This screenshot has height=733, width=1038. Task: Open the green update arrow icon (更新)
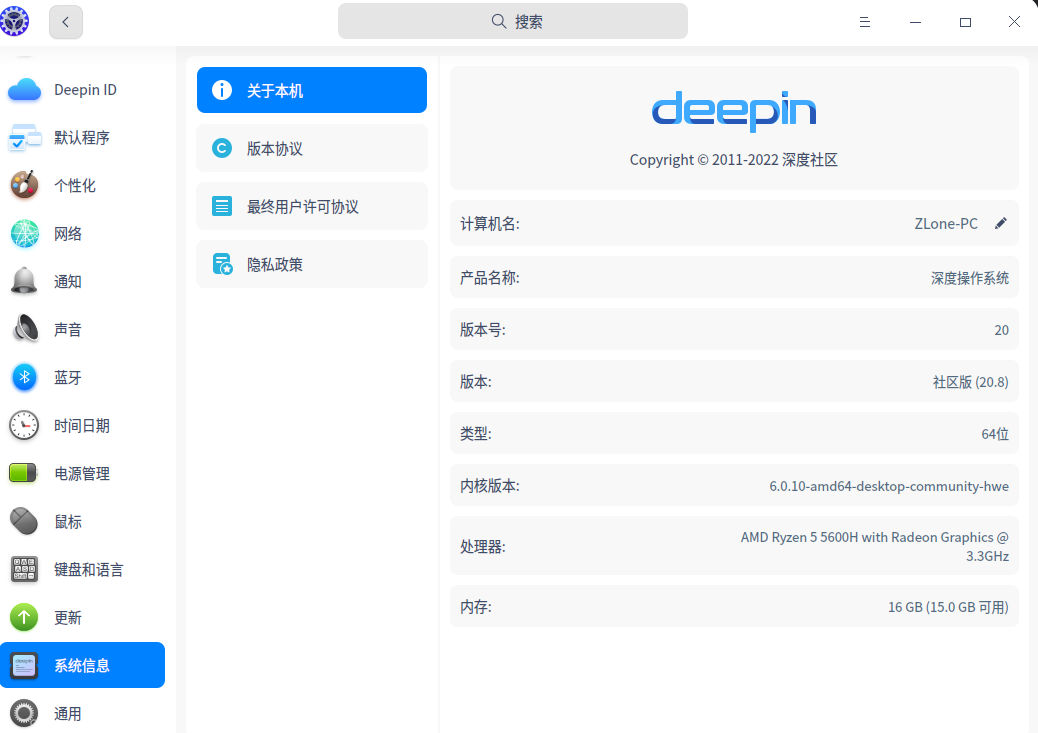pyautogui.click(x=24, y=618)
